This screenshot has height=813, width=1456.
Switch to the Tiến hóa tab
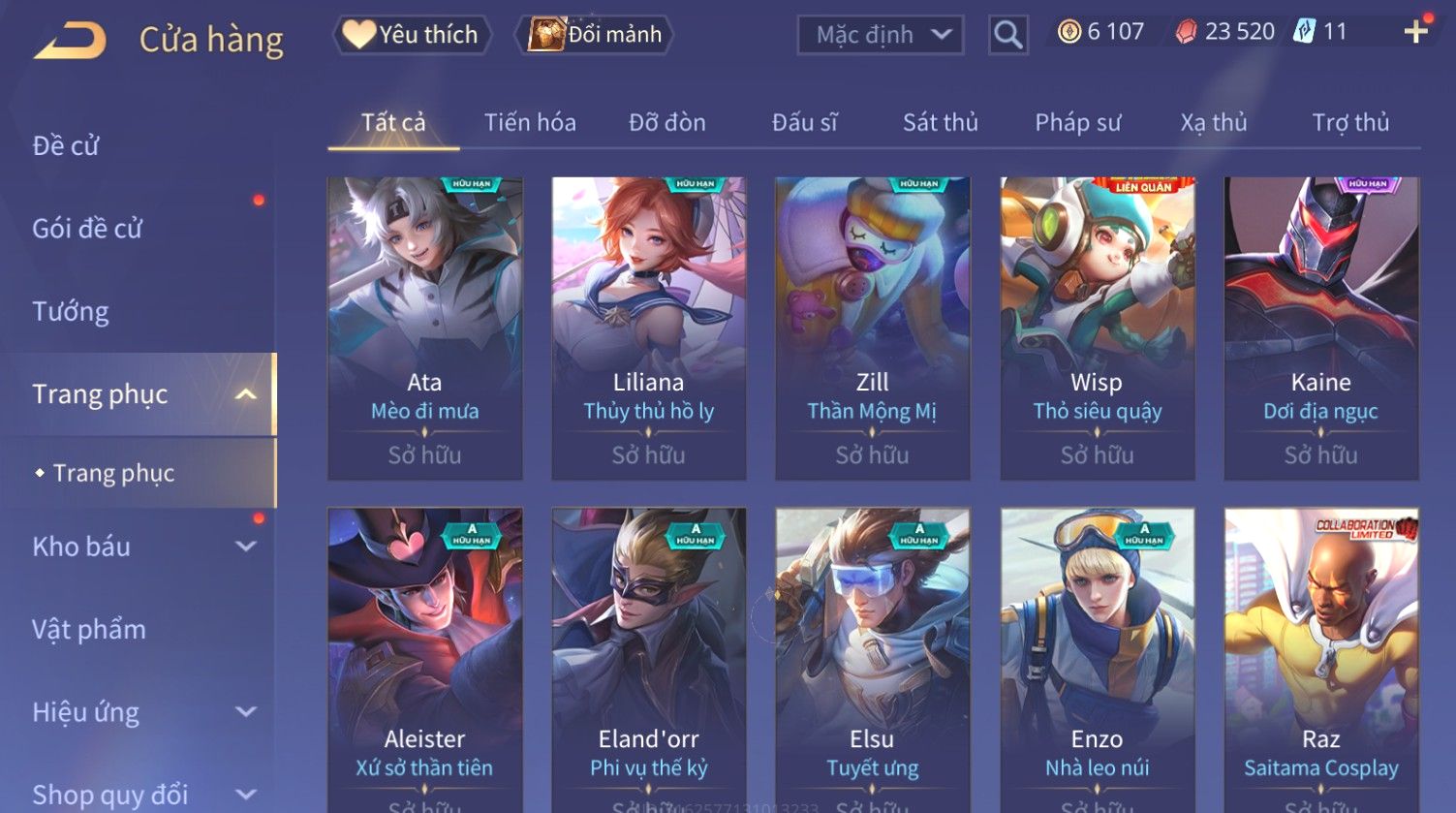pos(530,123)
